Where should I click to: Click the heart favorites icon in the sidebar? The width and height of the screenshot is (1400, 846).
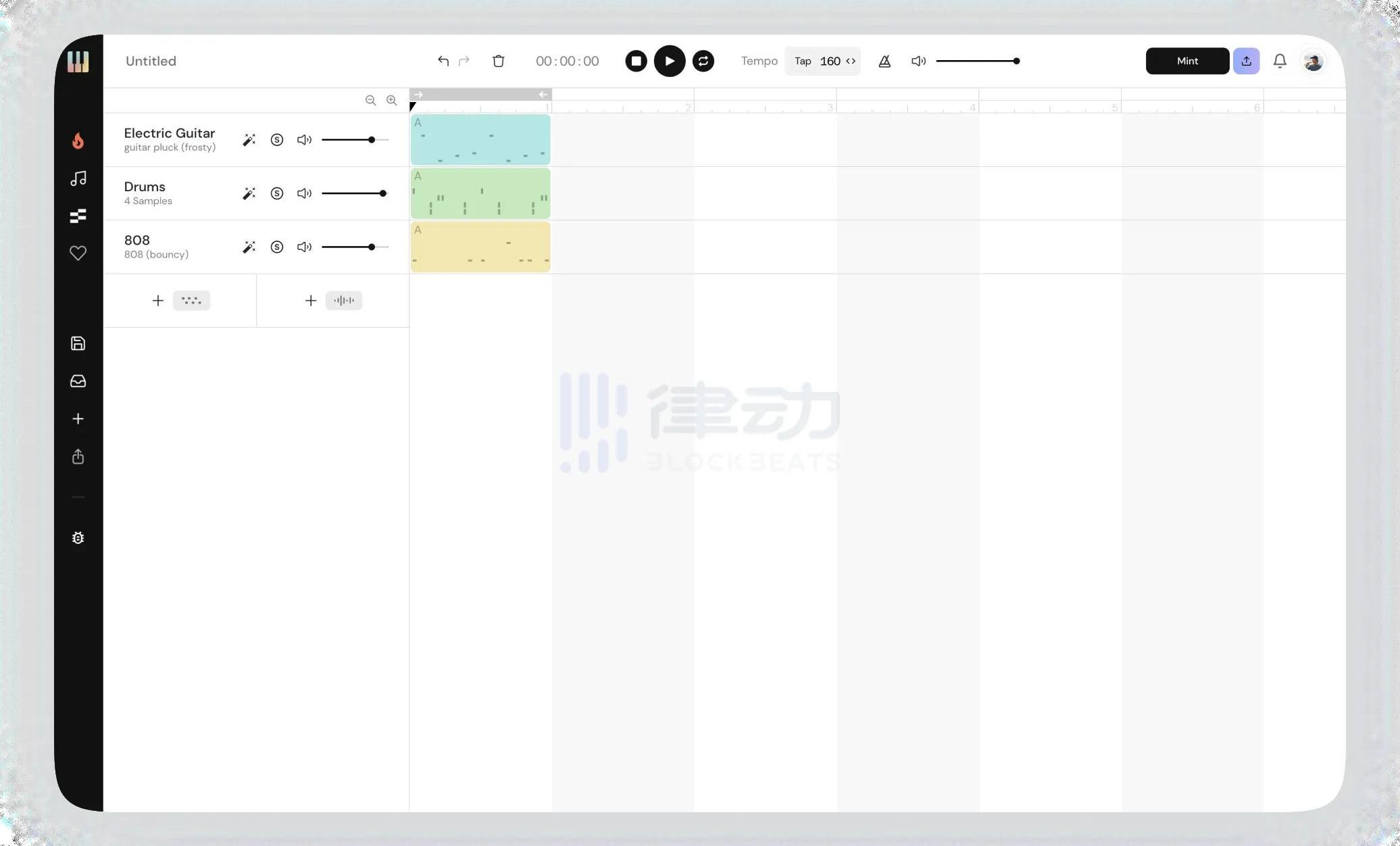pos(78,253)
